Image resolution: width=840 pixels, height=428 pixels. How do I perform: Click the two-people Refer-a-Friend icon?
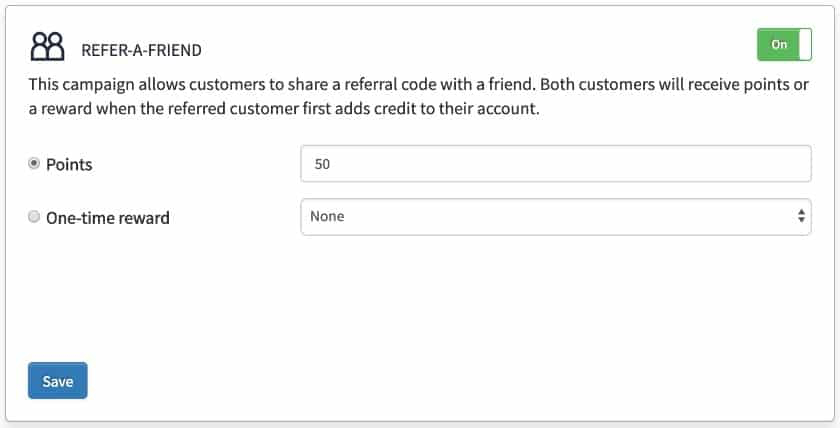pos(47,46)
